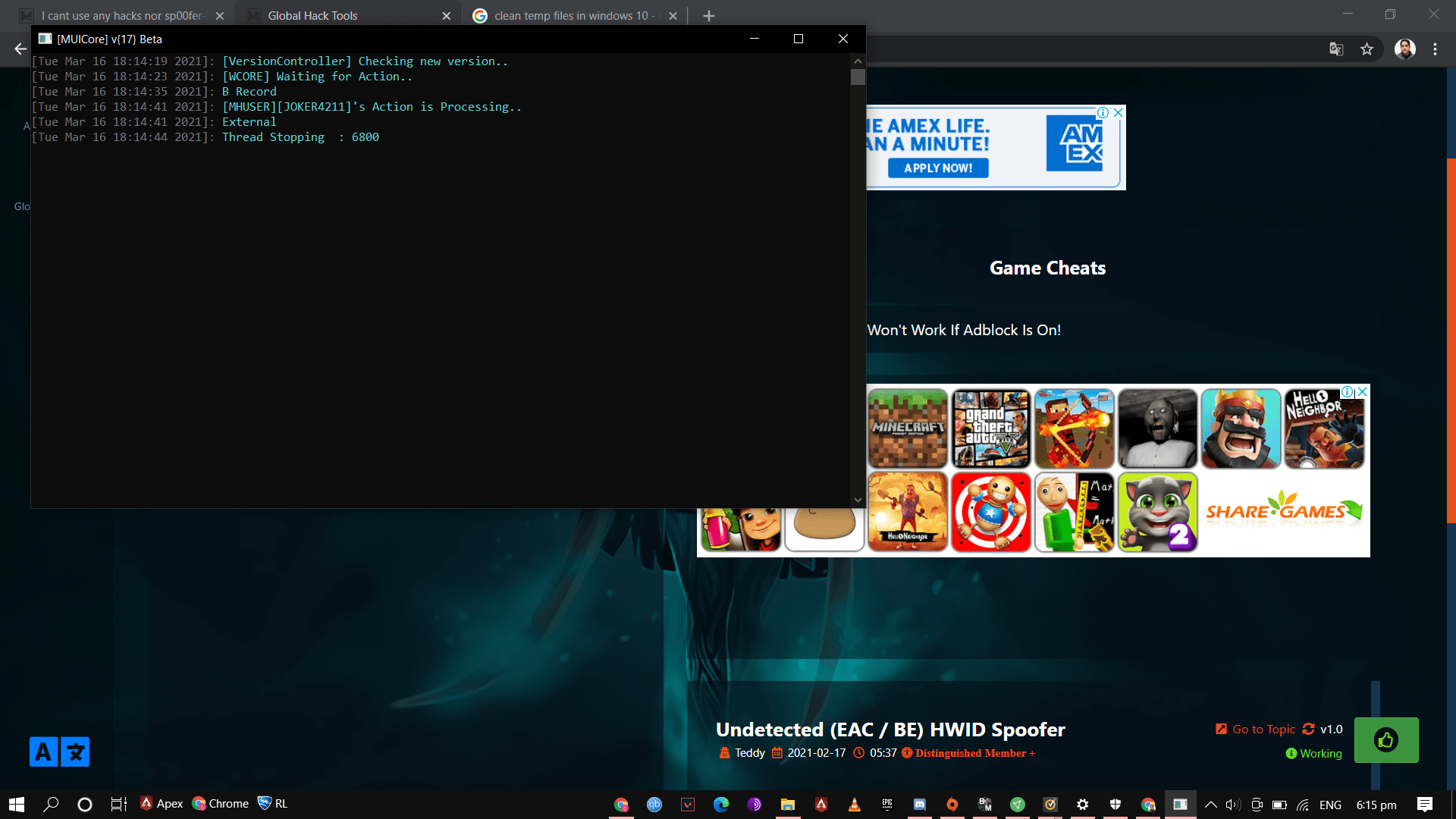Click the MUICore console scrollbar thumb

pyautogui.click(x=858, y=77)
